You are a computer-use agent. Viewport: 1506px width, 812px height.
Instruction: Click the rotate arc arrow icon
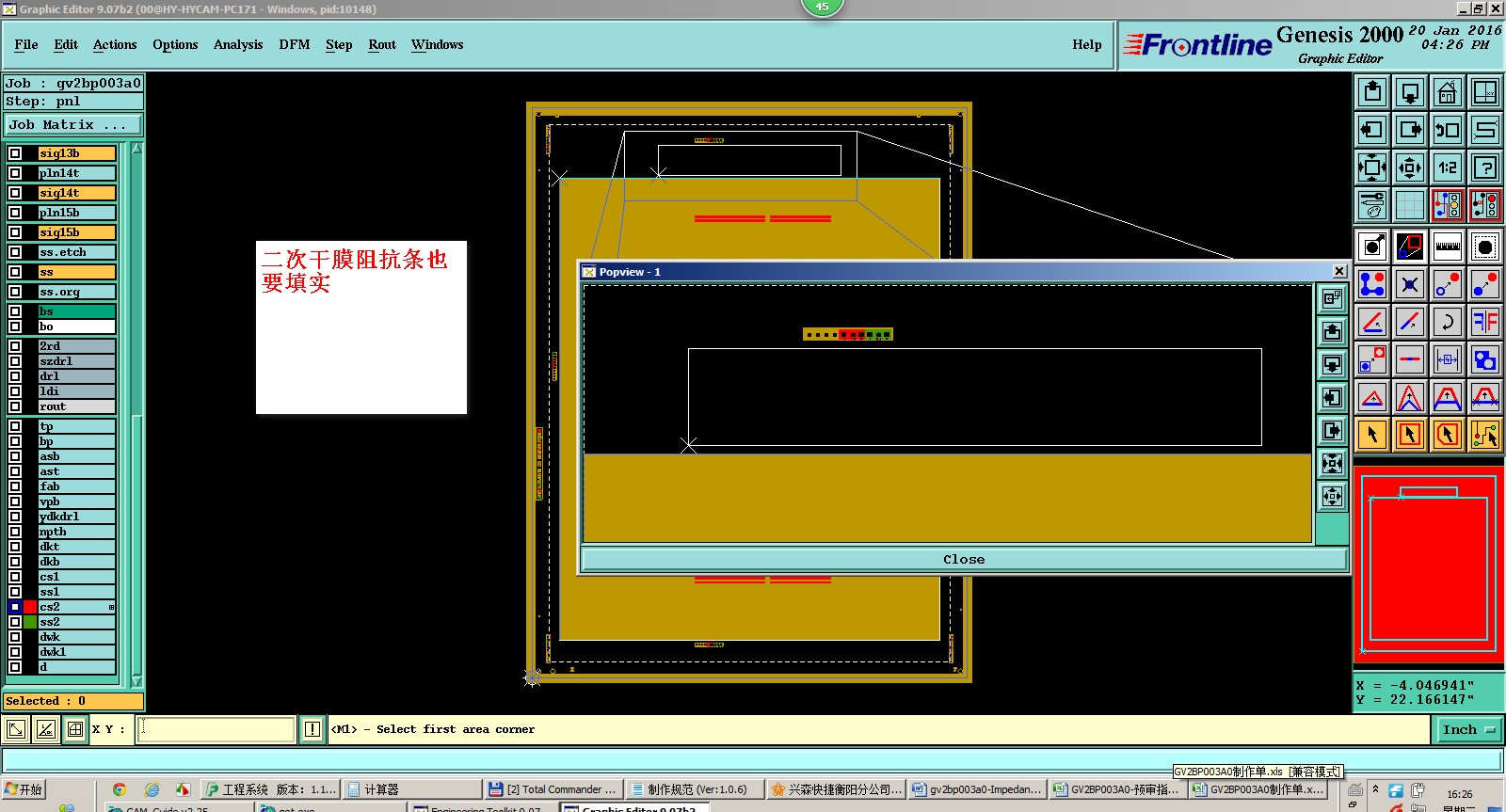point(1448,322)
